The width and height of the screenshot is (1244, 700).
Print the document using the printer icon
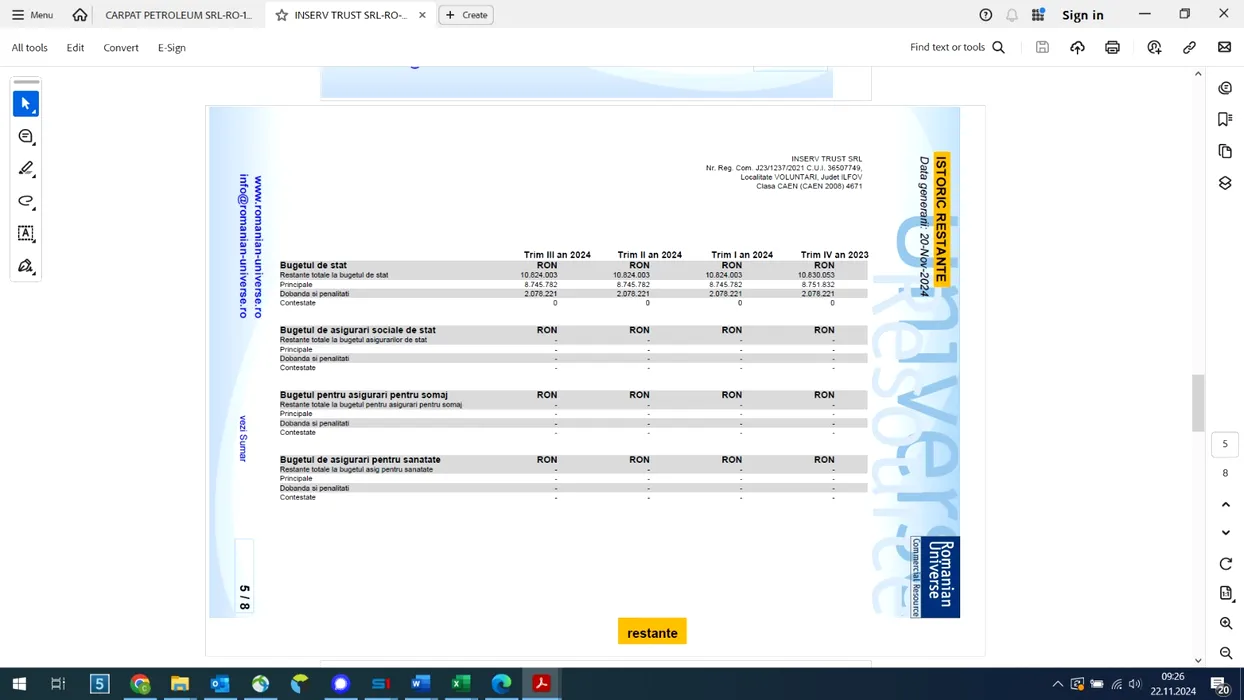tap(1112, 48)
